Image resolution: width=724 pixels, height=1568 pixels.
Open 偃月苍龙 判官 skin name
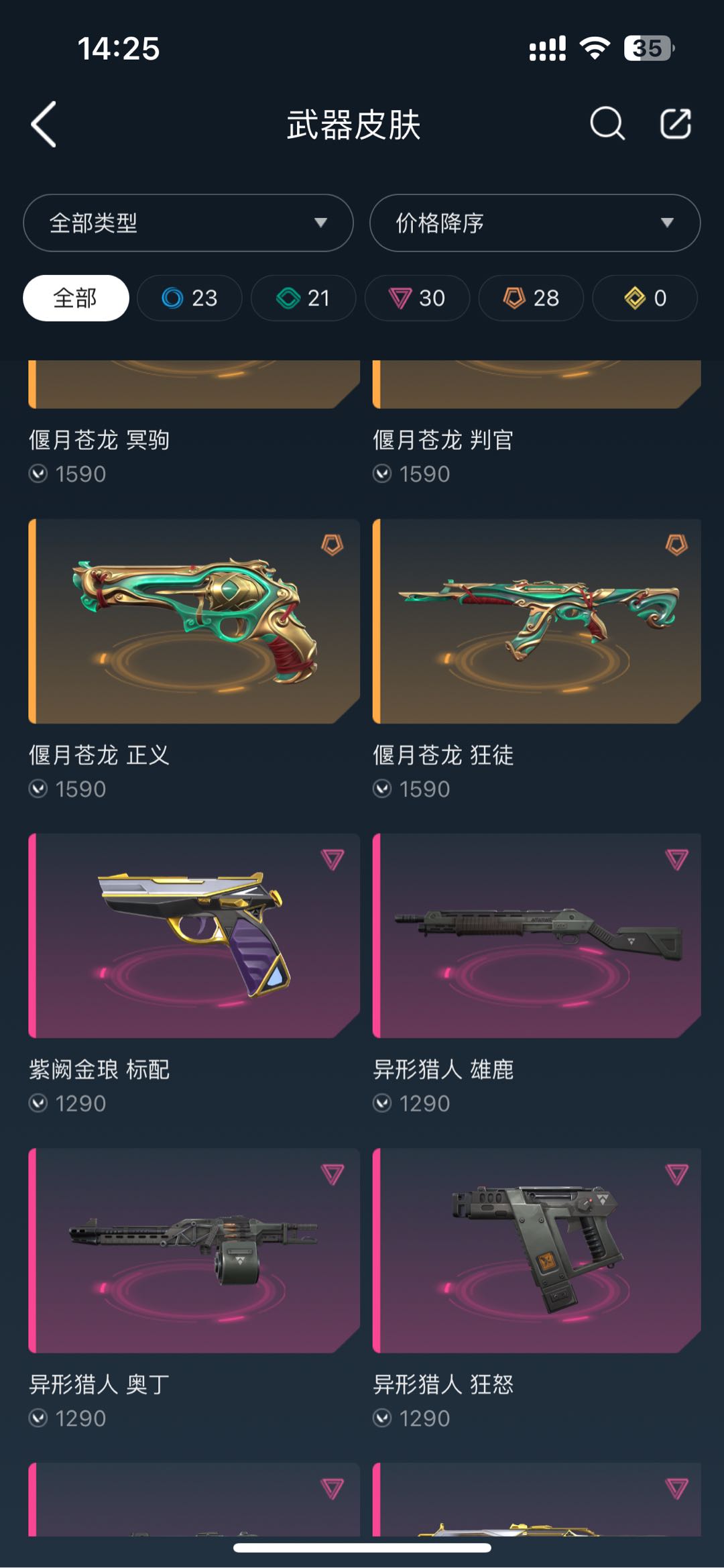[443, 440]
